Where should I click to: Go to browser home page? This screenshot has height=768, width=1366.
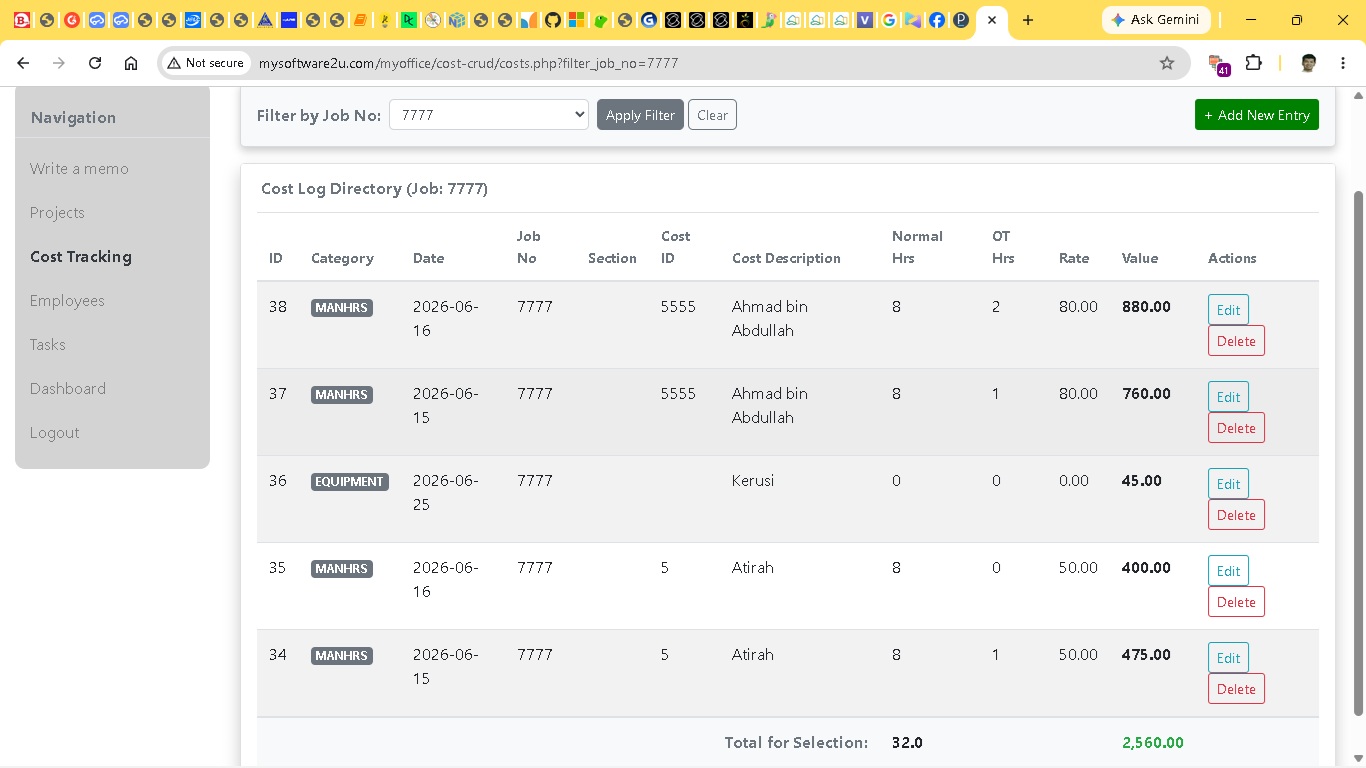(x=131, y=63)
